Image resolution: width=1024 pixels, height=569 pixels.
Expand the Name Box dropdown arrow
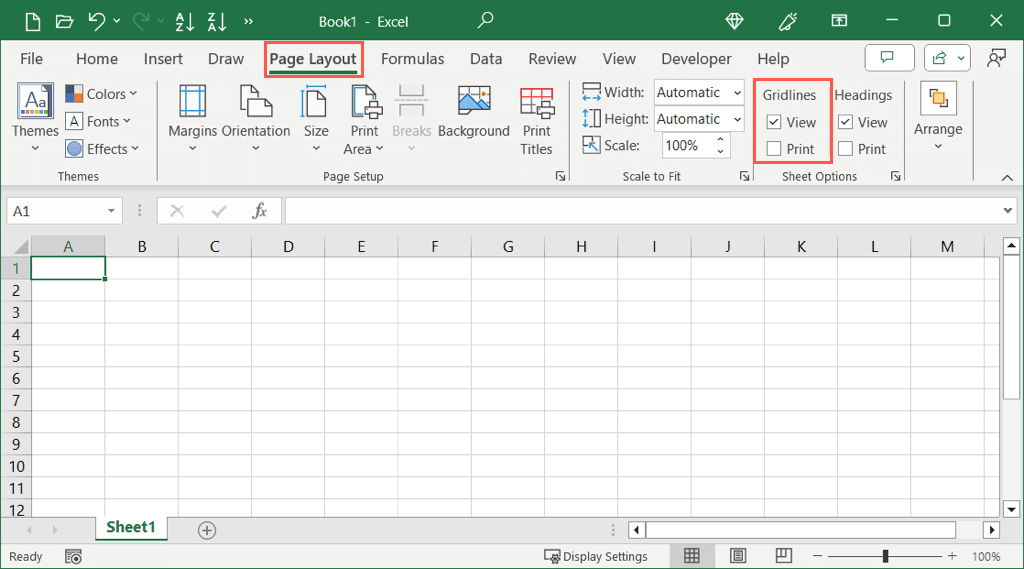coord(111,211)
